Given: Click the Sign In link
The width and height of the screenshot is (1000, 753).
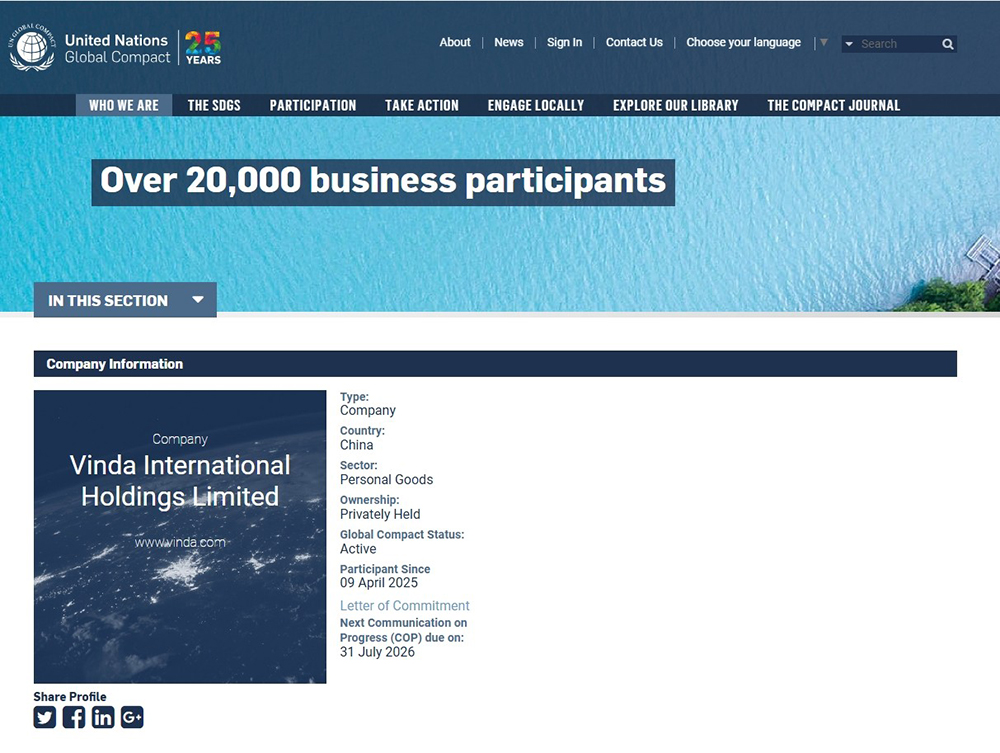Looking at the screenshot, I should coord(564,42).
